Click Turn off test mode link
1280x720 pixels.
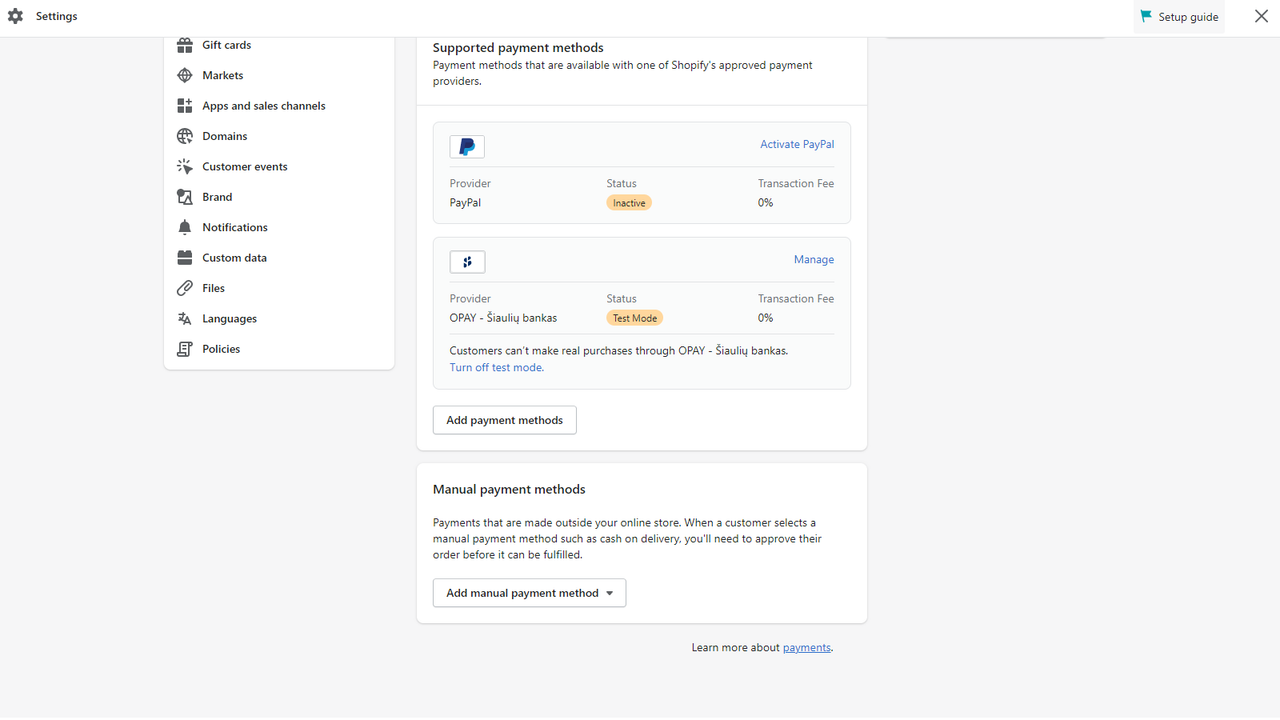(496, 367)
